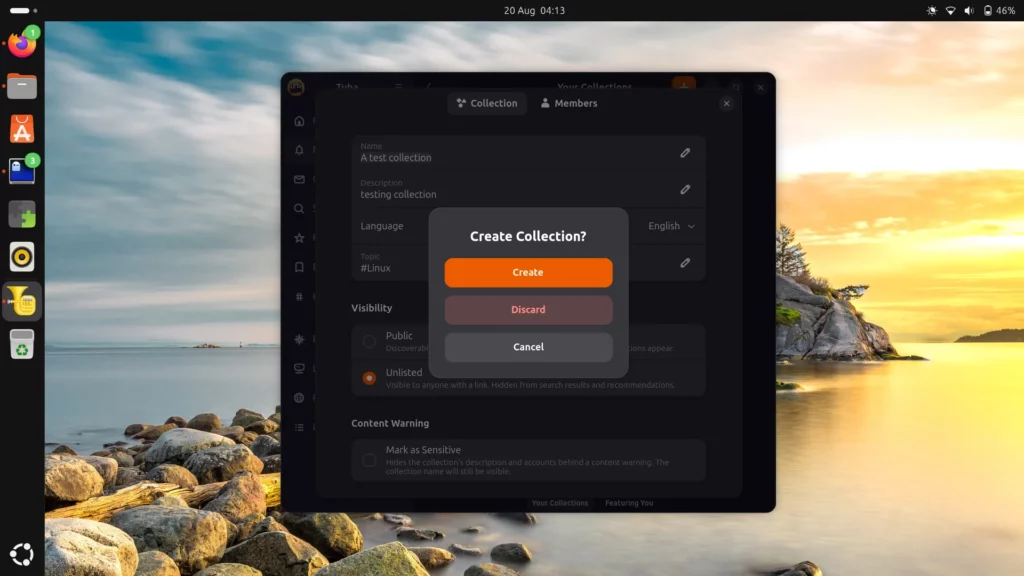The image size is (1024, 576).
Task: Choose Discard in the Create Collection dialog
Action: pyautogui.click(x=528, y=310)
